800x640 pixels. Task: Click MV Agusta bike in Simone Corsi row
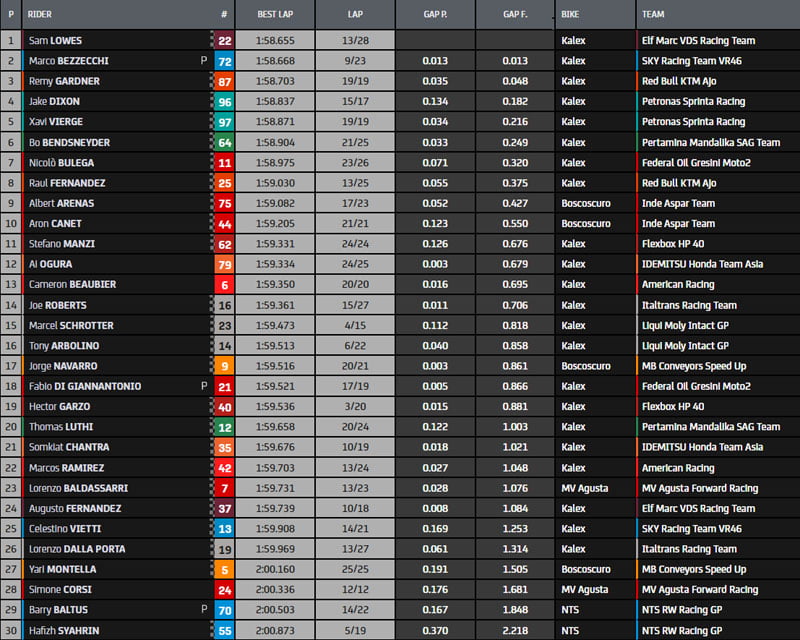(586, 589)
